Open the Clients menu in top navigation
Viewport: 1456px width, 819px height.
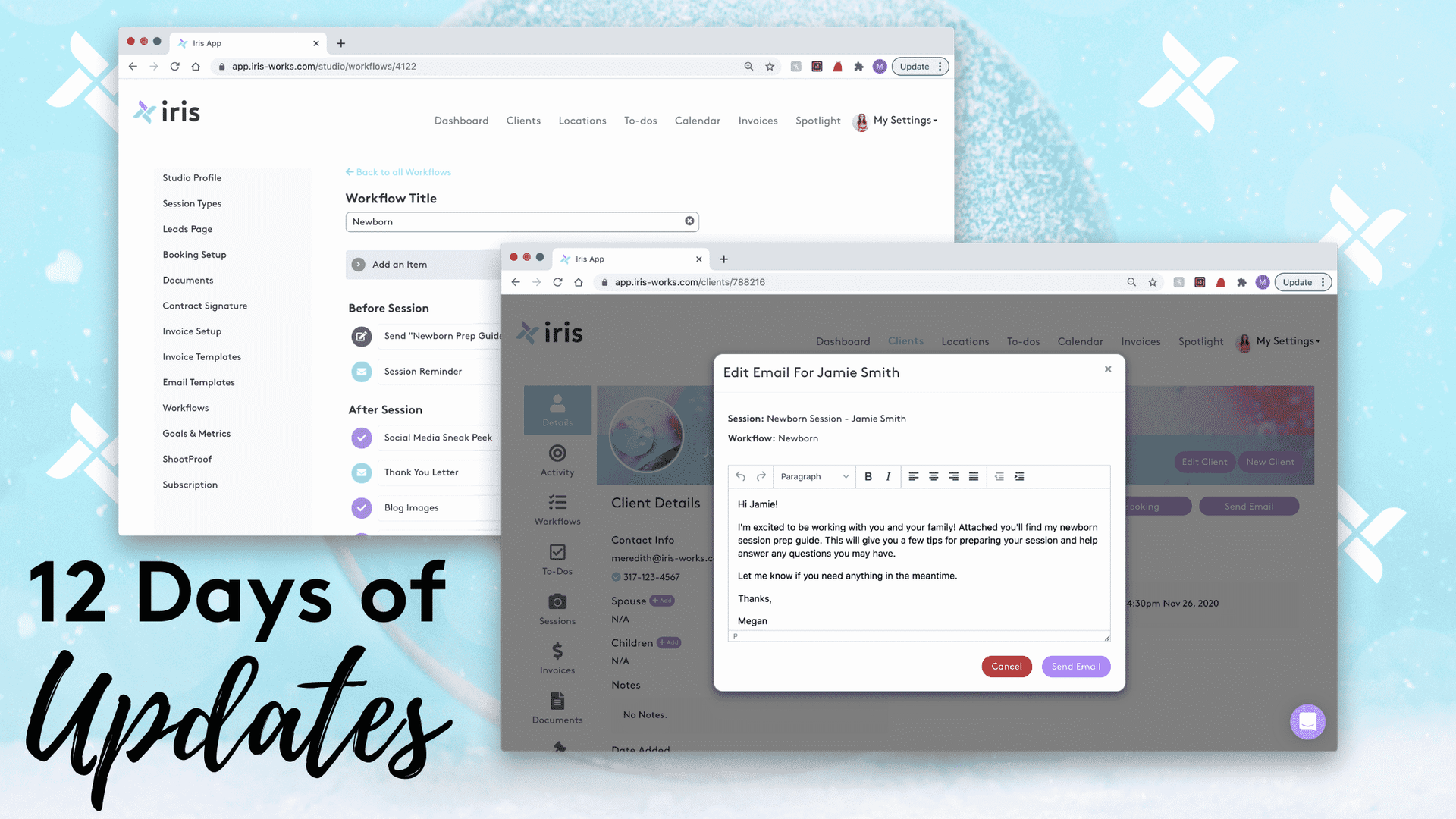(905, 341)
